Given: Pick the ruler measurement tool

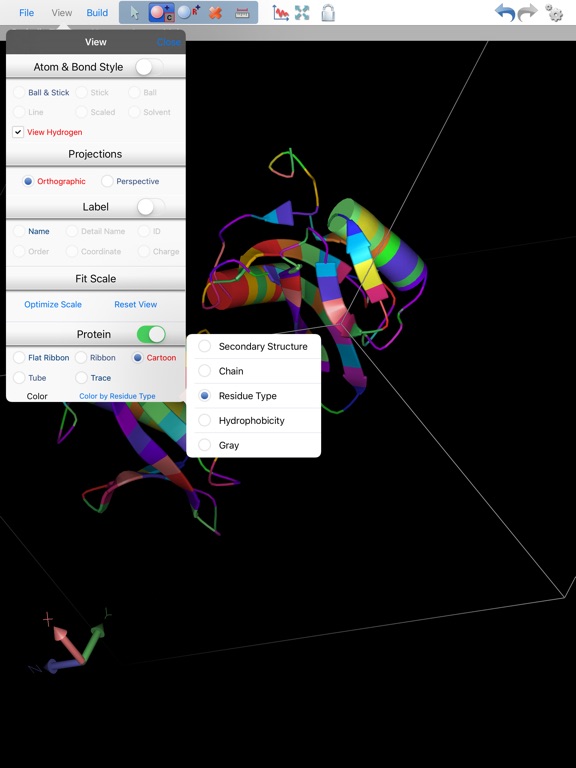Looking at the screenshot, I should (242, 13).
